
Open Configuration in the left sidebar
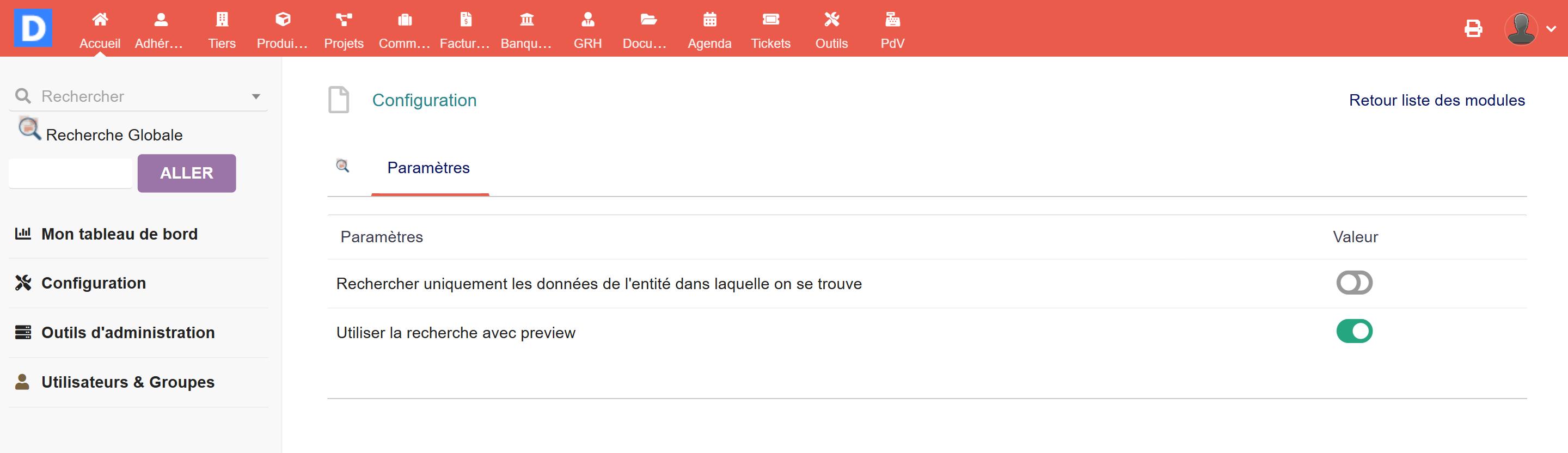93,283
